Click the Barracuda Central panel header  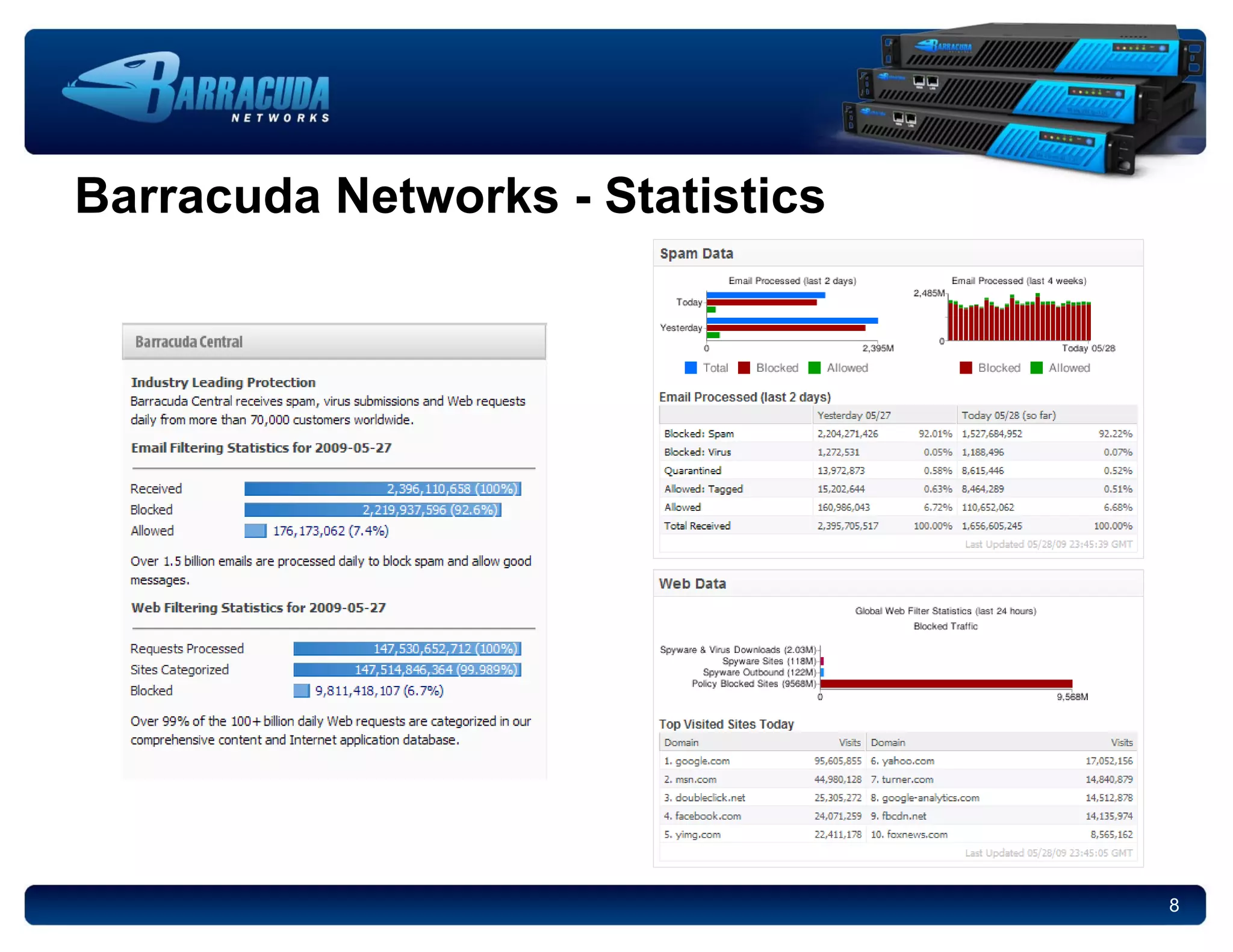click(334, 342)
